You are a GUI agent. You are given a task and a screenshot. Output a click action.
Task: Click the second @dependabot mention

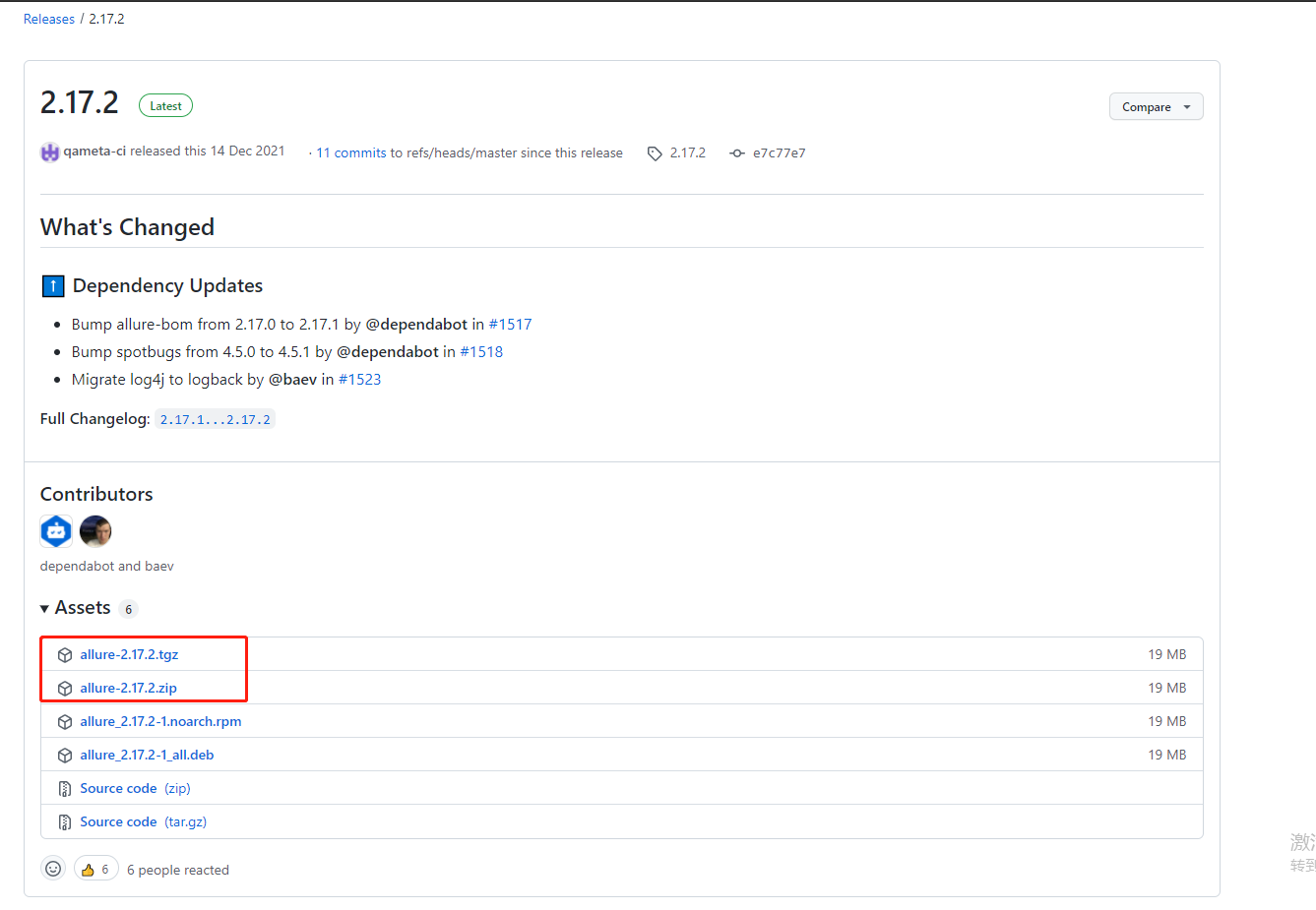[x=388, y=351]
